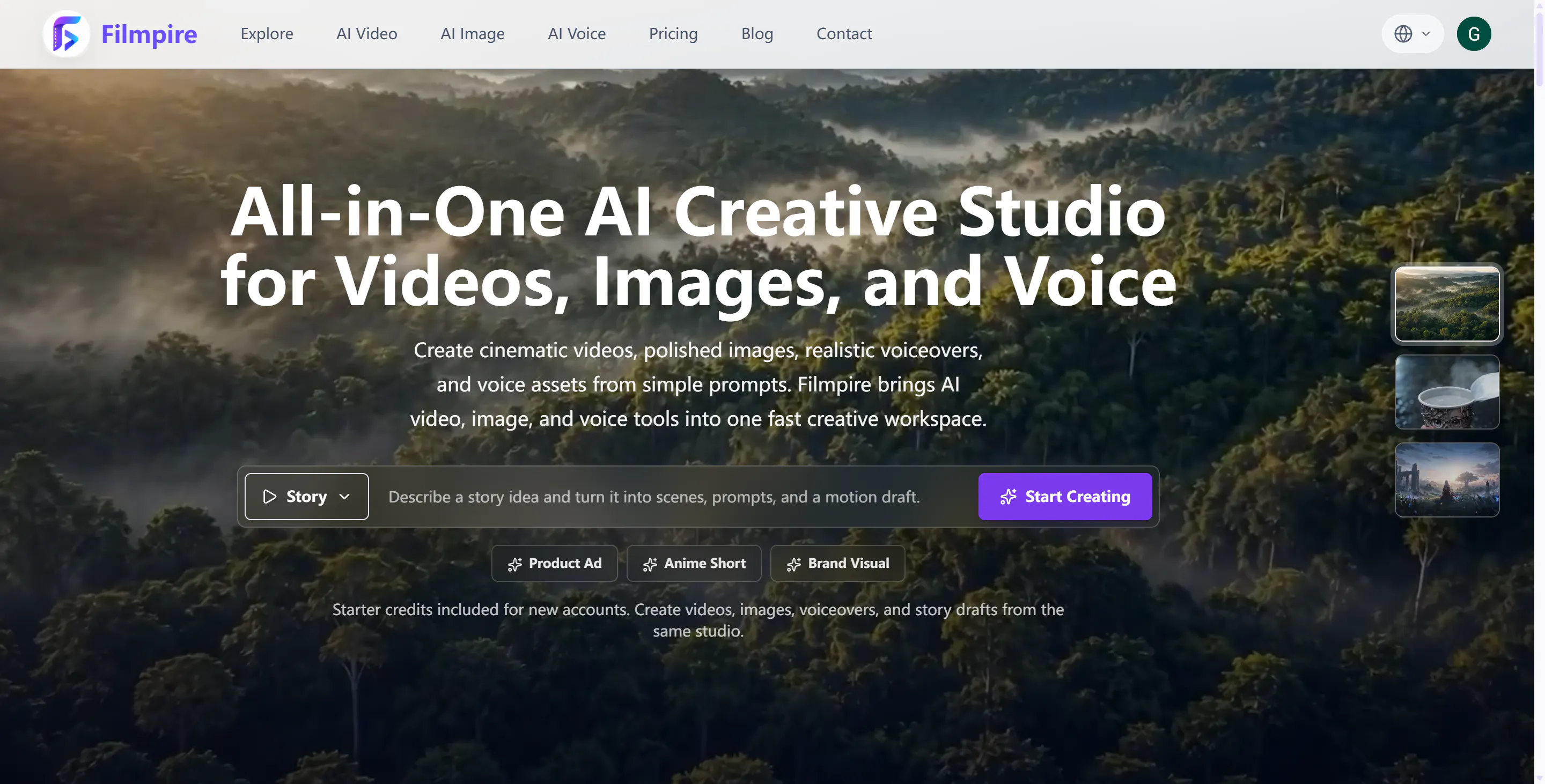Focus the story idea prompt field
Screen dimensions: 1545x784
tap(674, 497)
